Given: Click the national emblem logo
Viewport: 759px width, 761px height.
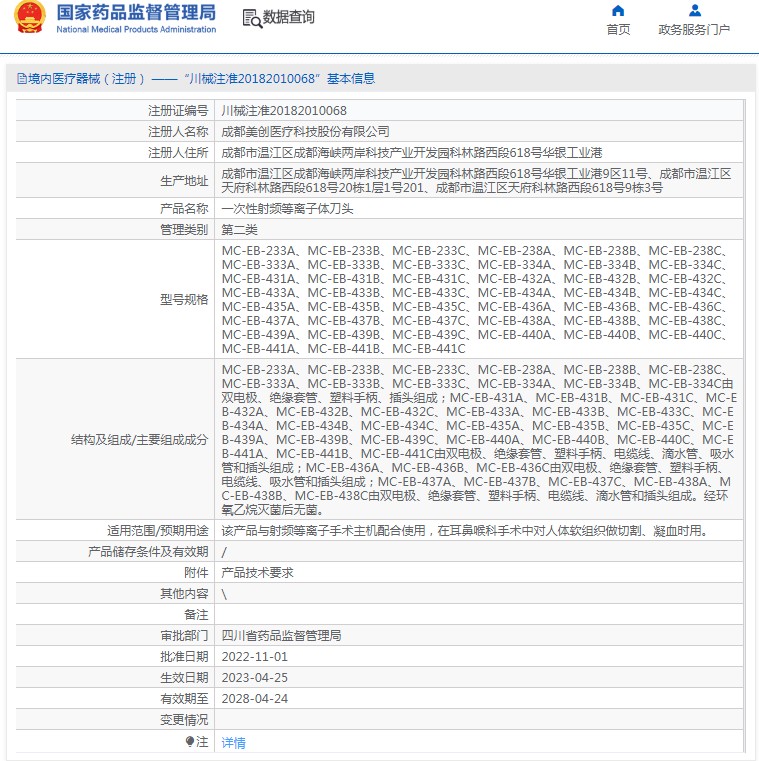Looking at the screenshot, I should (30, 17).
